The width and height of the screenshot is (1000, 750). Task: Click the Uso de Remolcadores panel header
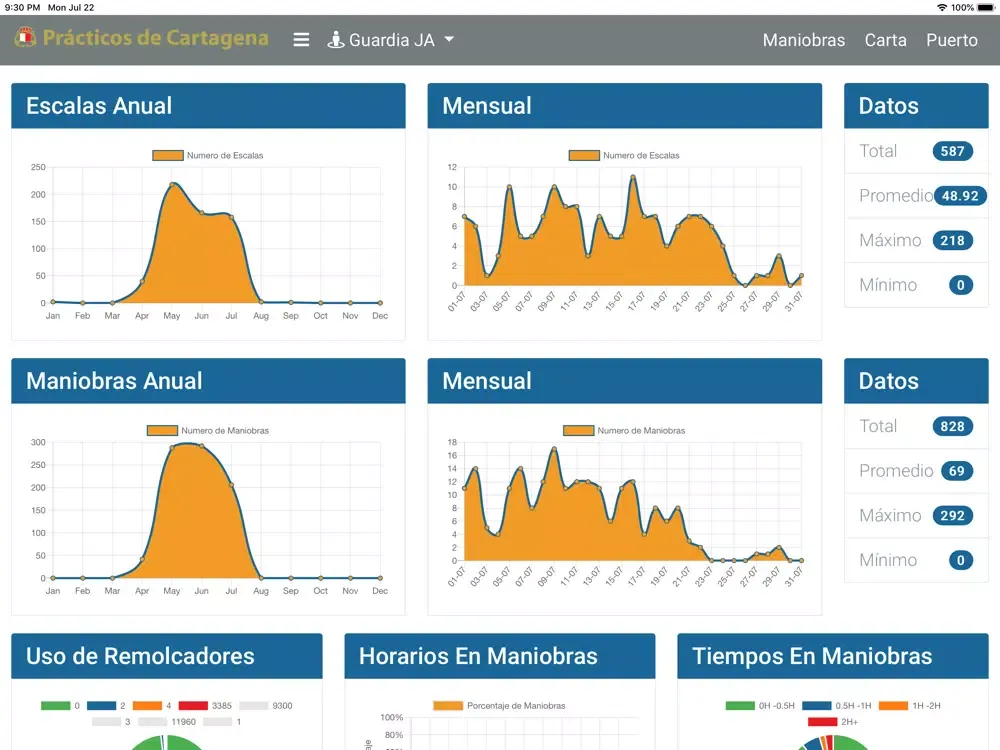[167, 656]
